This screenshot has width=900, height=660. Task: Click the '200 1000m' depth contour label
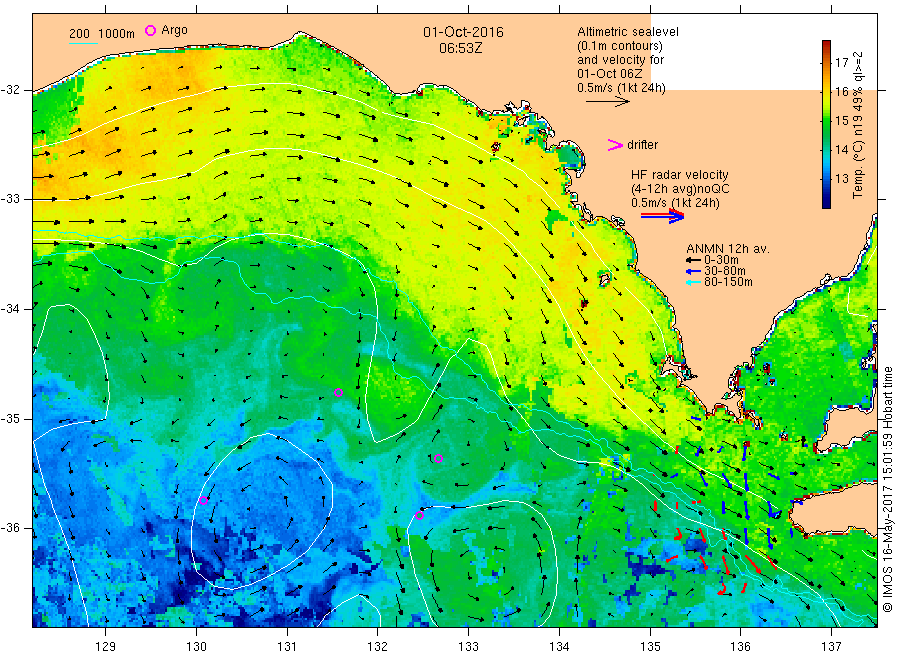pos(102,34)
